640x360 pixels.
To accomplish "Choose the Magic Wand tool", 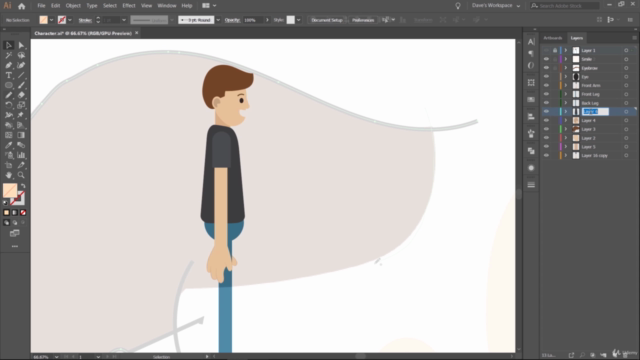I will point(9,56).
